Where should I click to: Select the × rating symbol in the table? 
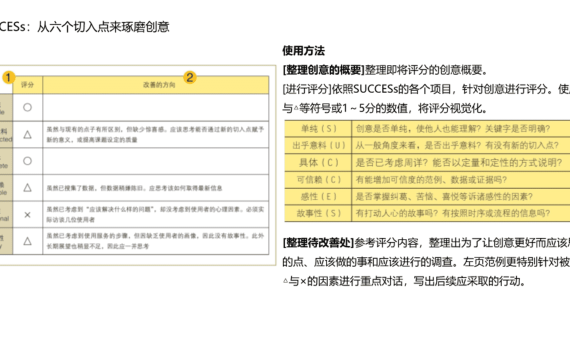point(27,215)
